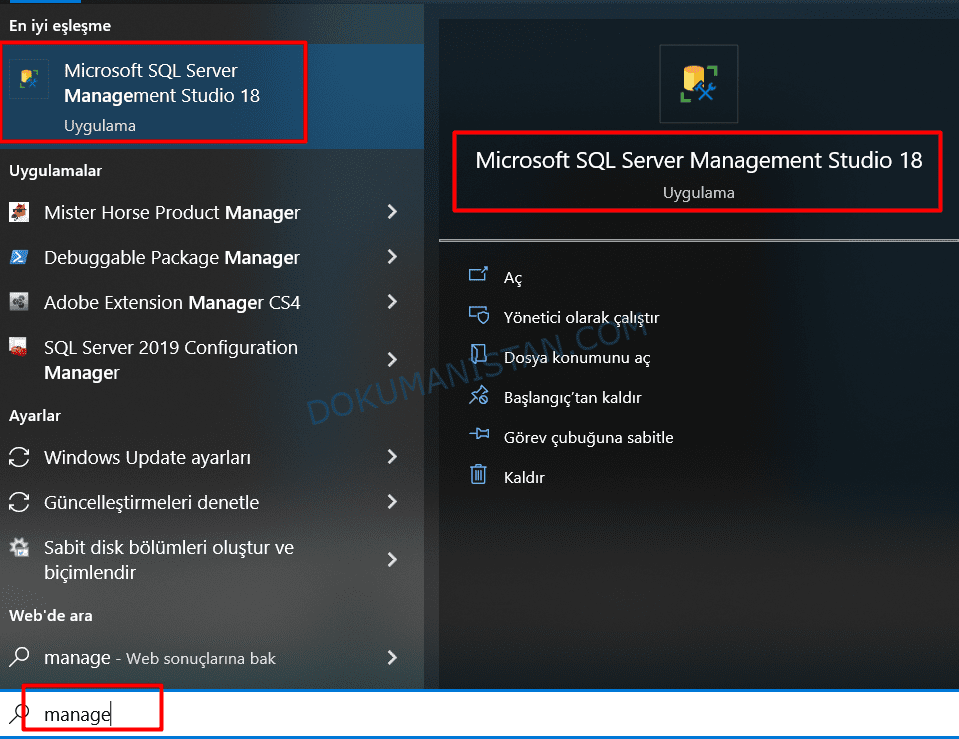The image size is (959, 739).
Task: Click the Windows Update ayarları sync icon
Action: click(19, 457)
